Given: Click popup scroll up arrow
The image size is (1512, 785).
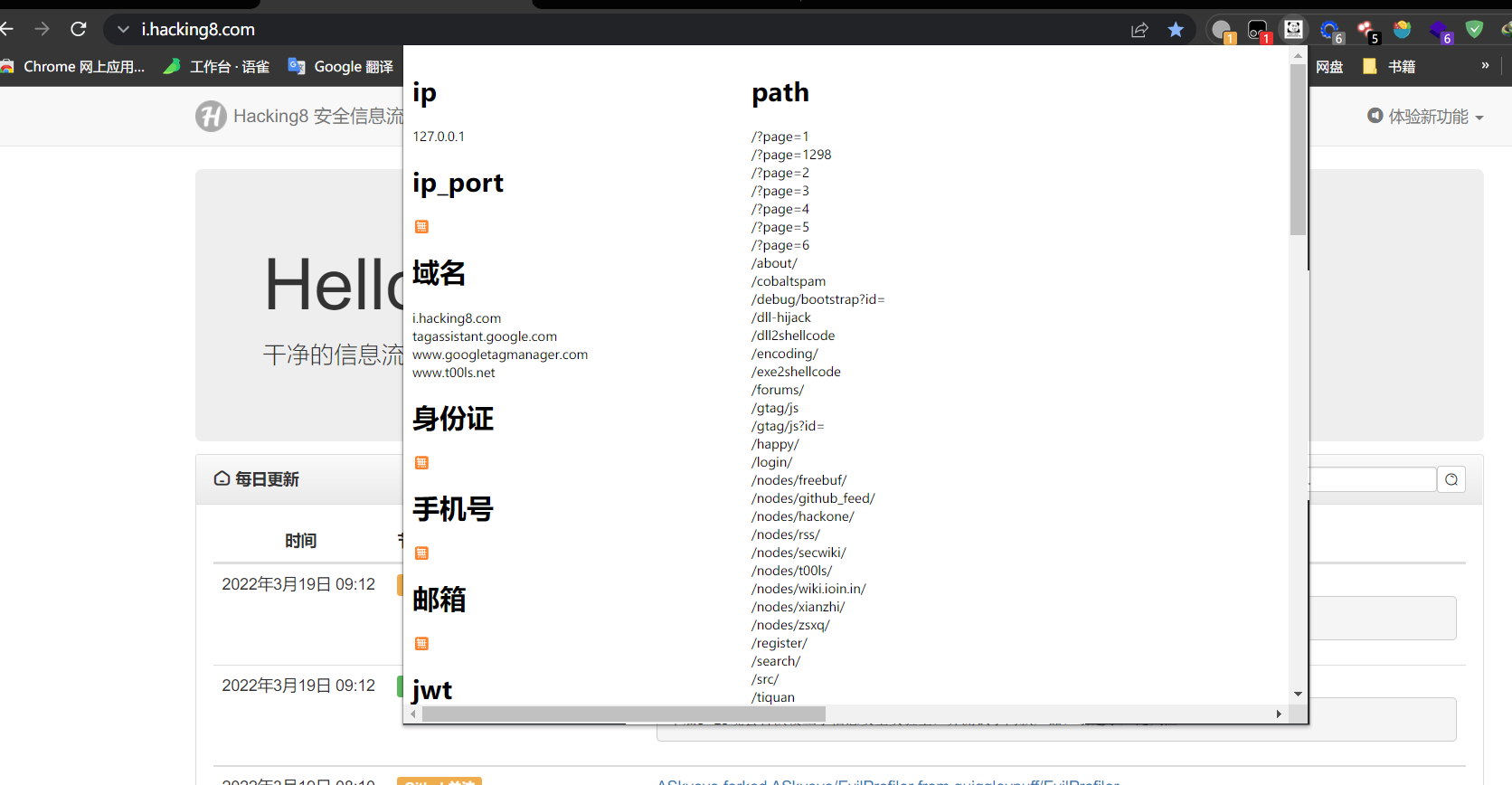Looking at the screenshot, I should pos(1298,55).
